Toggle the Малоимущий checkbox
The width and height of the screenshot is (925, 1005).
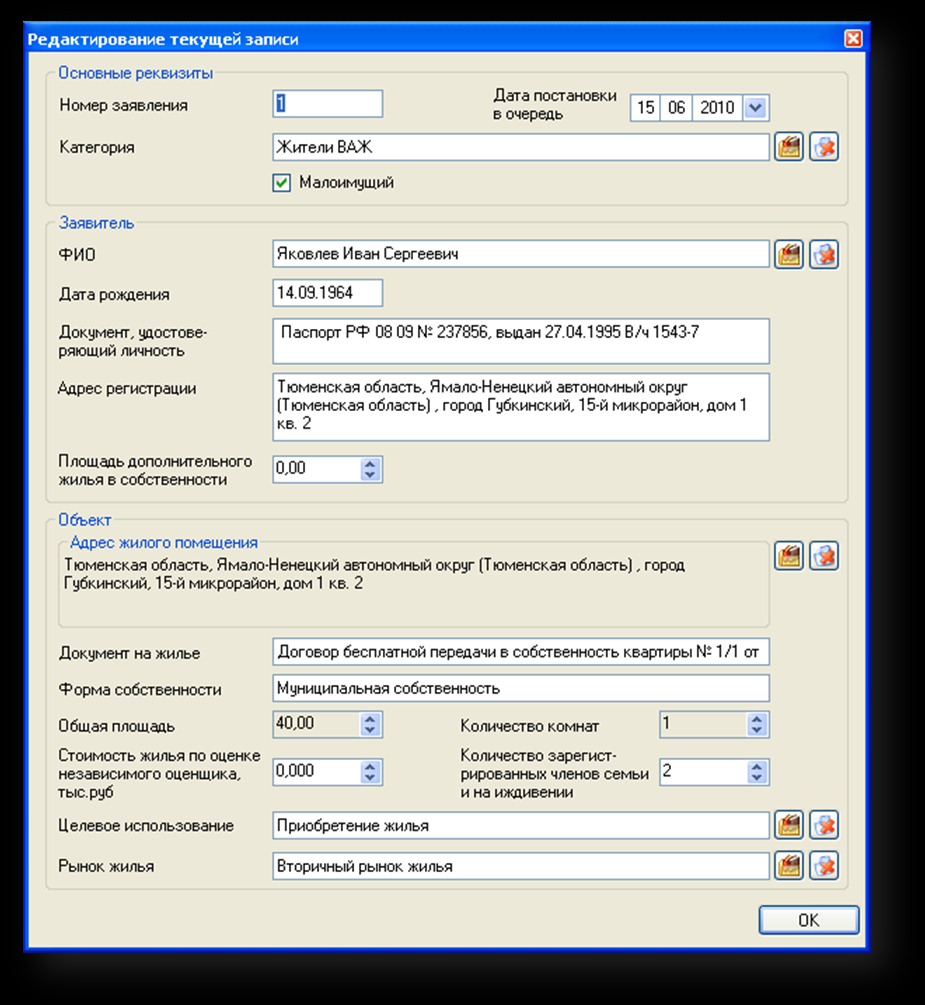281,183
